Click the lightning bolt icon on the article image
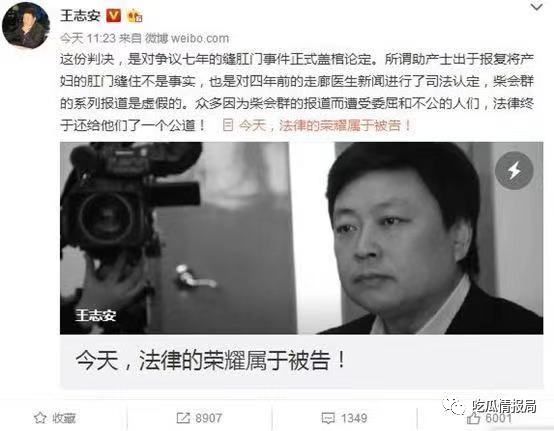554x431 pixels. [514, 171]
